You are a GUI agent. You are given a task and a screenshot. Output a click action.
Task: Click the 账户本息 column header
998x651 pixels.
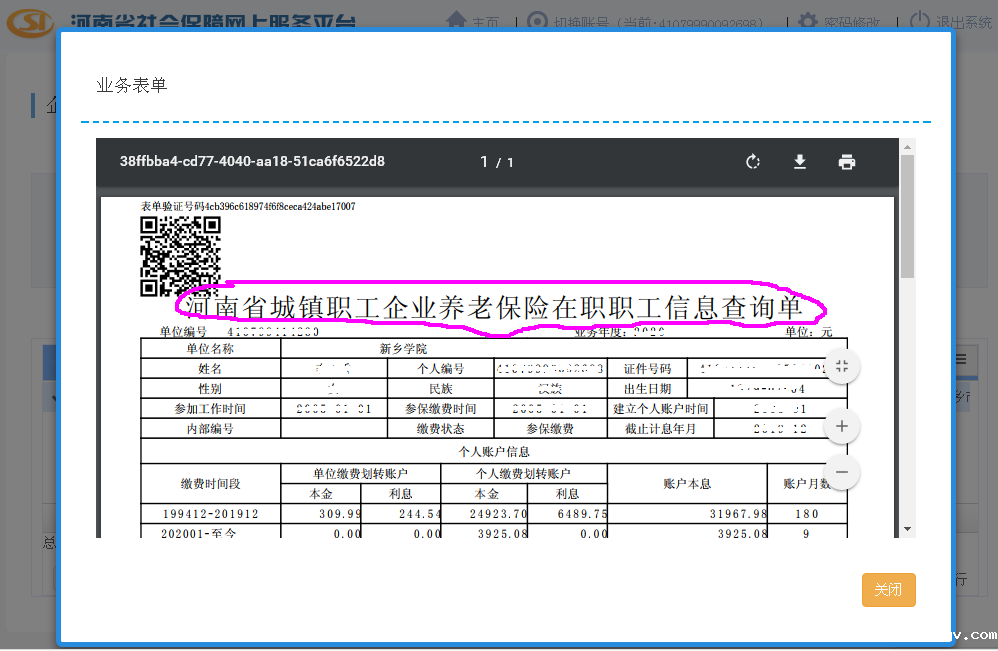(687, 484)
